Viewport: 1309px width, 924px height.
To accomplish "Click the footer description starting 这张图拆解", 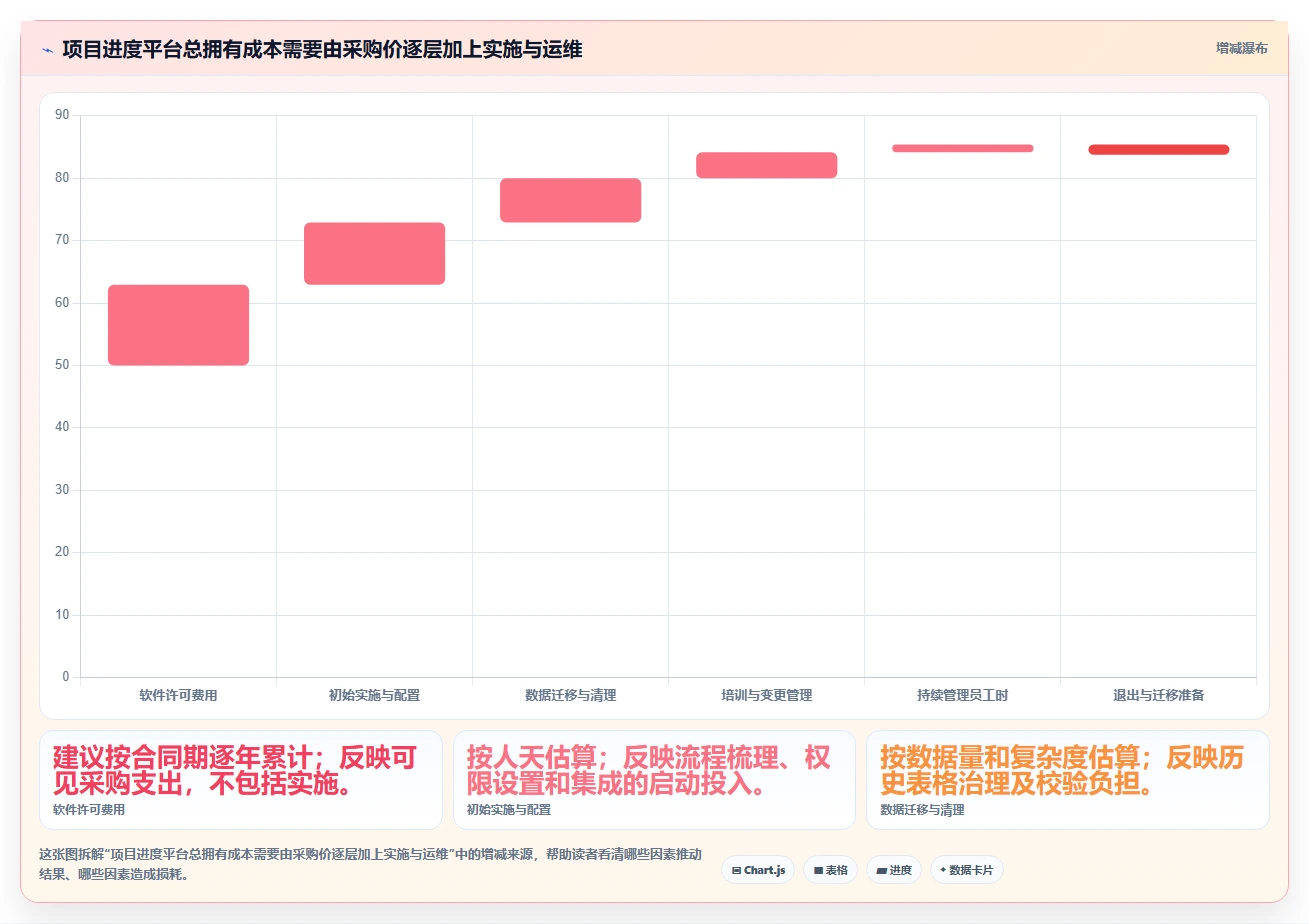I will pos(370,864).
